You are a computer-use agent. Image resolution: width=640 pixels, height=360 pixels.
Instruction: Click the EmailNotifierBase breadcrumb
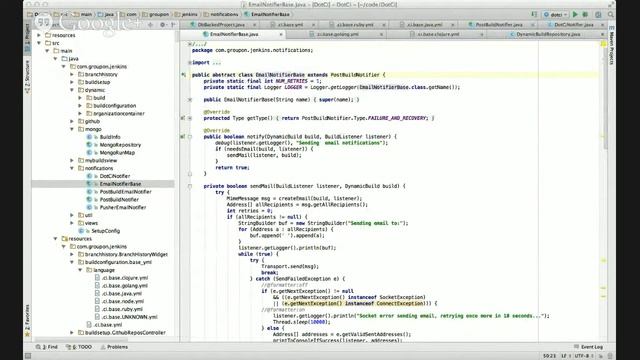(267, 14)
